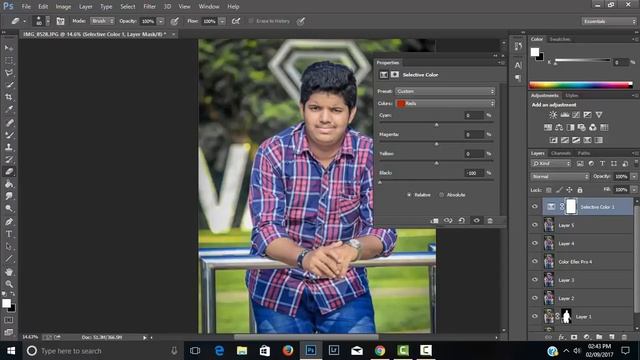Select the Clone Stamp tool
This screenshot has width=640, height=360.
9,147
